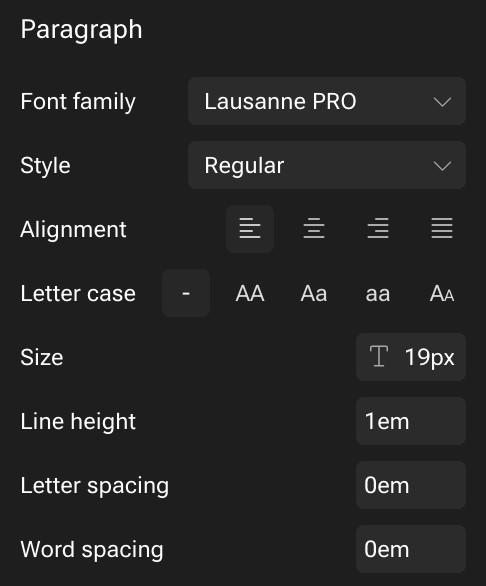Click the Letter spacing label
This screenshot has height=586, width=486.
[95, 486]
